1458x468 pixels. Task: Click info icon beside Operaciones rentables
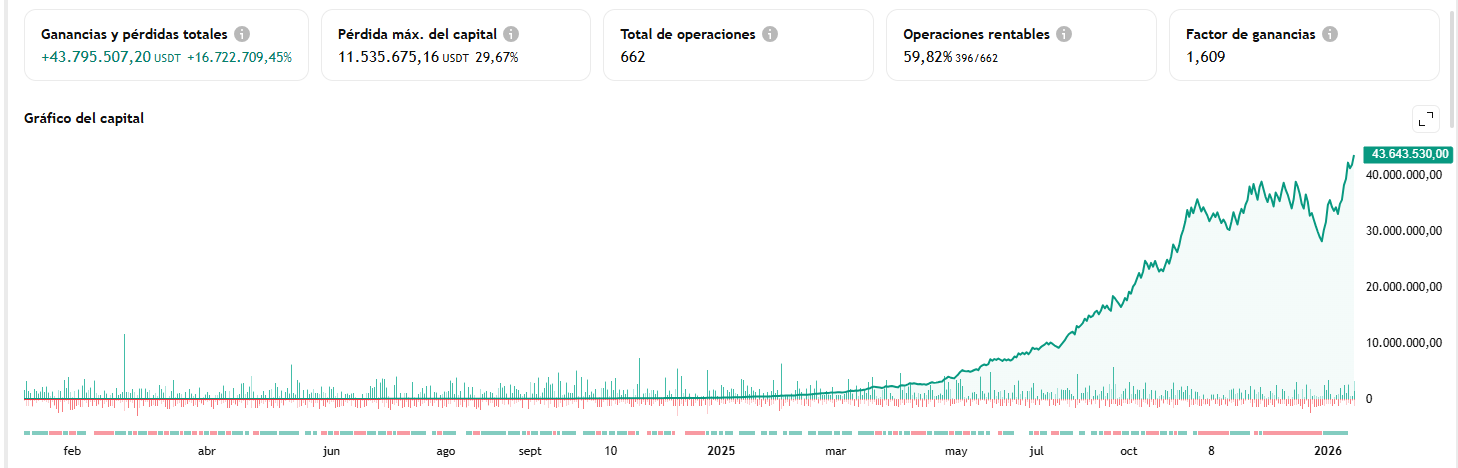[1064, 34]
